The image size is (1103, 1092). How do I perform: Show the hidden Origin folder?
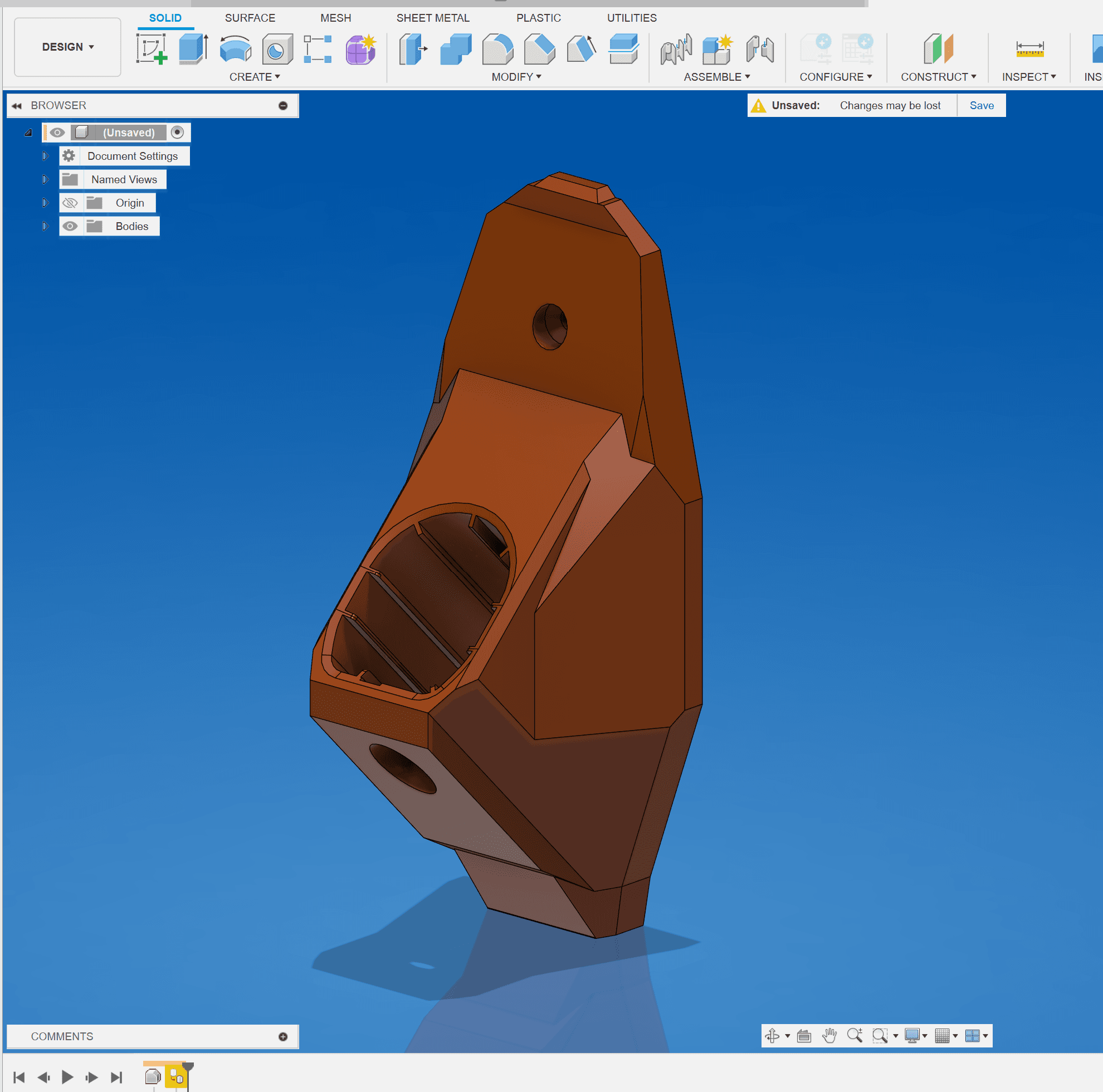[x=70, y=203]
